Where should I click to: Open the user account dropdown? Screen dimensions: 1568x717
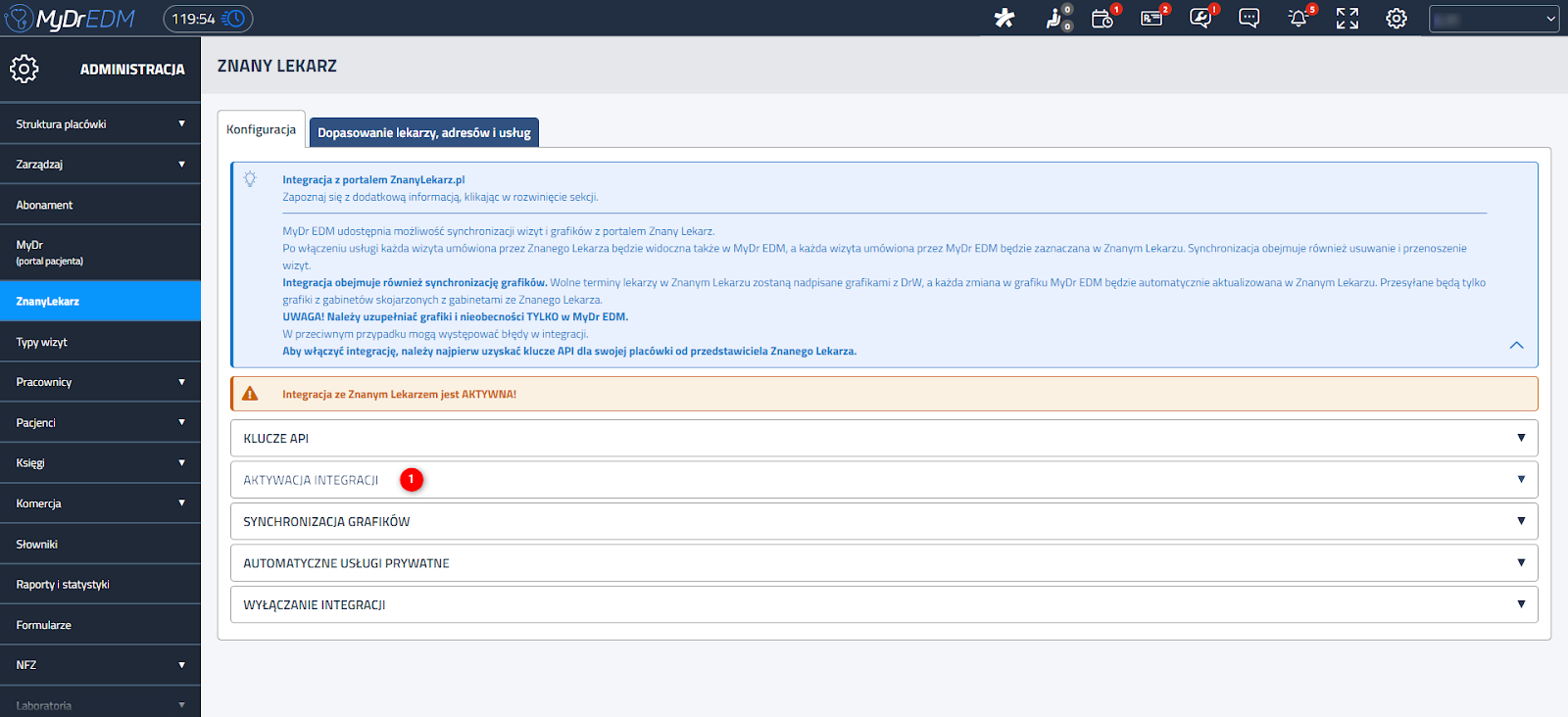(1494, 19)
